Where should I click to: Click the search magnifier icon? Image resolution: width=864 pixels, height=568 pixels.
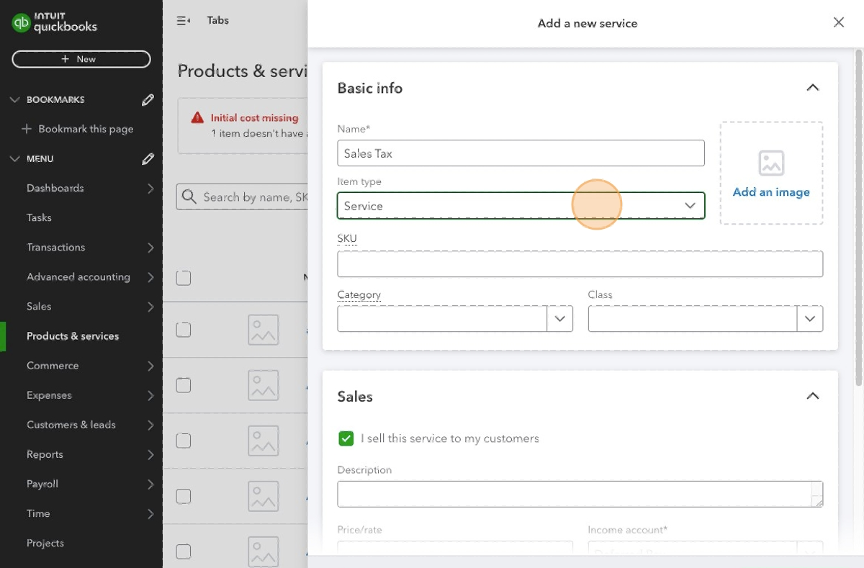(189, 197)
